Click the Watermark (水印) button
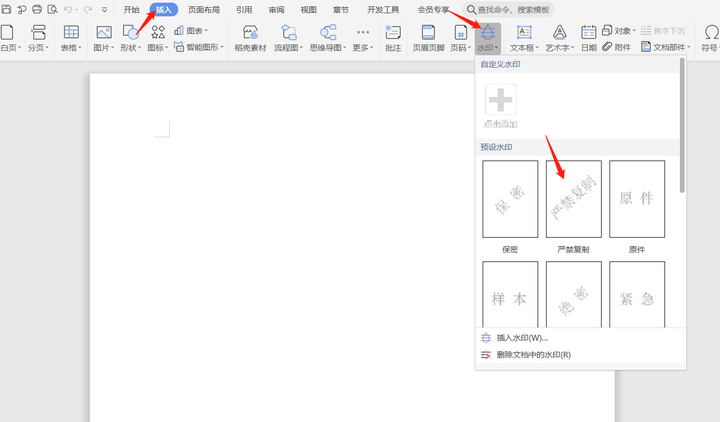This screenshot has height=422, width=720. tap(488, 38)
